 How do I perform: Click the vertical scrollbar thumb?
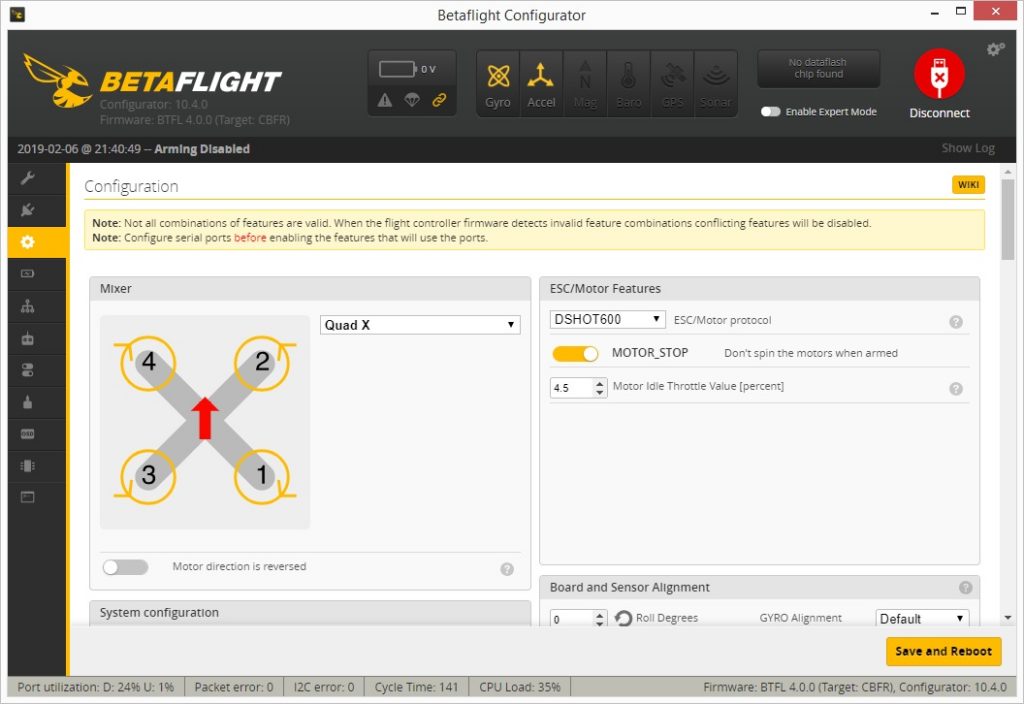1007,219
